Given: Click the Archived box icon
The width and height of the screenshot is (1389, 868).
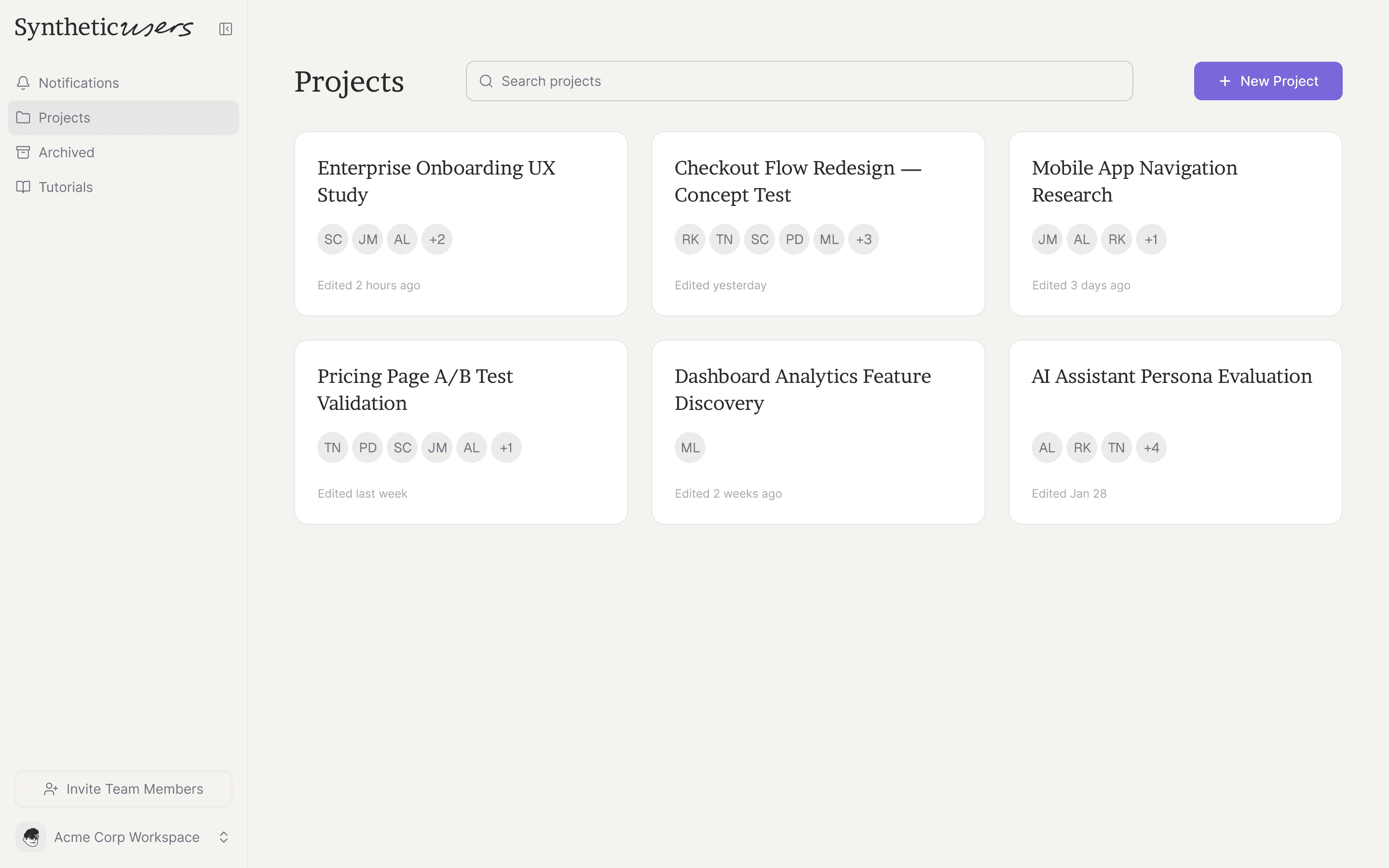Looking at the screenshot, I should pos(23,152).
